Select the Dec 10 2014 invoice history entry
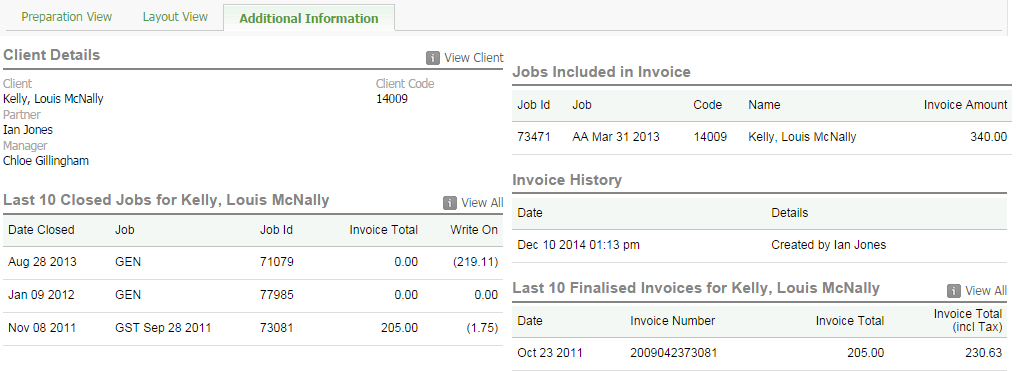Screen dimensions: 1016x371 coord(759,245)
